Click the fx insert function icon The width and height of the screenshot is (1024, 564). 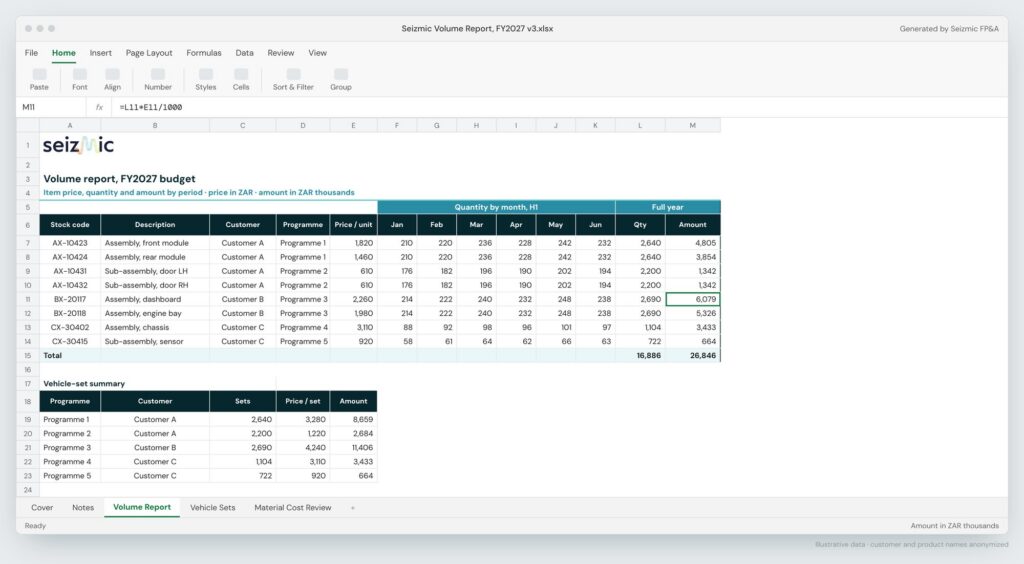99,107
